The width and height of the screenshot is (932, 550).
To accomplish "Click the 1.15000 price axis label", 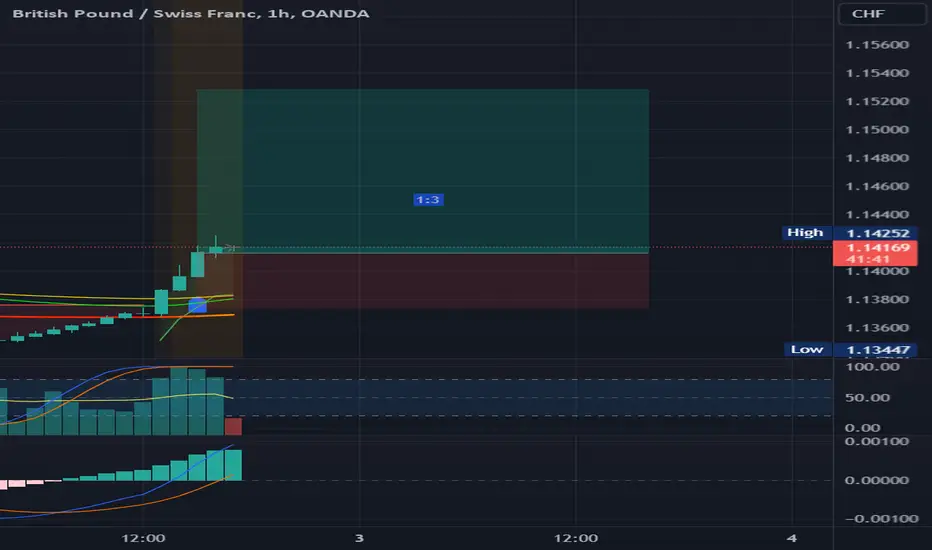I will 877,130.
